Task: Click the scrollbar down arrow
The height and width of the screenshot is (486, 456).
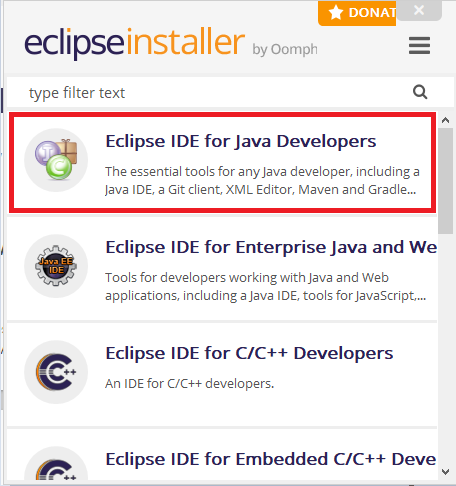Action: pos(445,472)
